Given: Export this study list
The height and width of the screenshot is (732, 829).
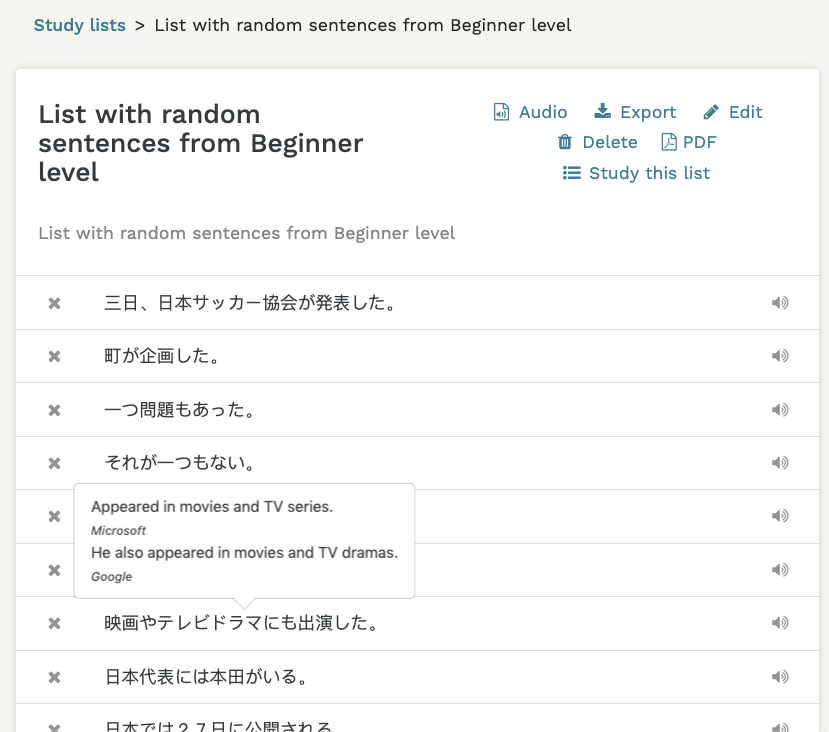Looking at the screenshot, I should (635, 112).
